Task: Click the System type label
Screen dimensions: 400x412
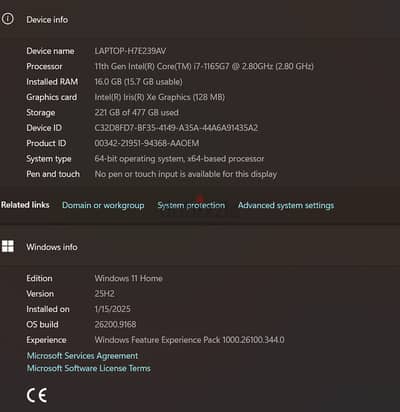Action: pos(49,159)
